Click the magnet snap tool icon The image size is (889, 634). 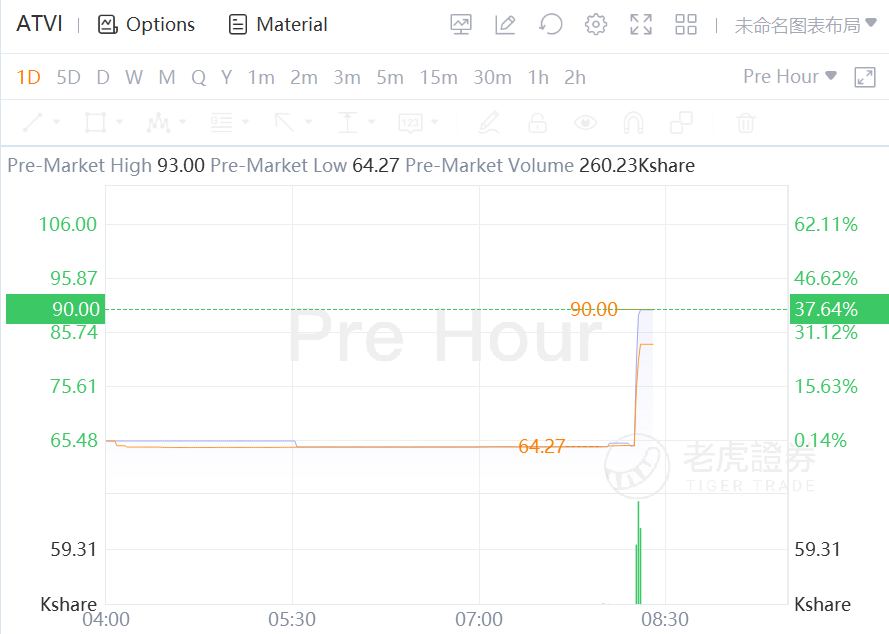pyautogui.click(x=633, y=123)
